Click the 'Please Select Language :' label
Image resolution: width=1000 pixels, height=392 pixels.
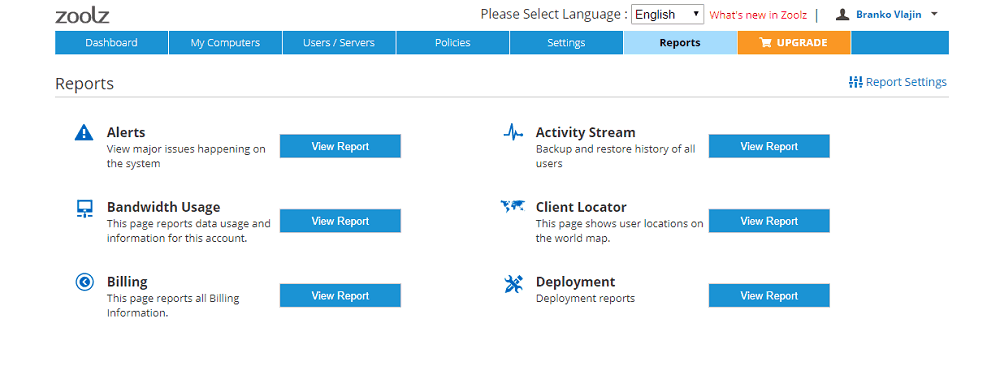[x=554, y=14]
